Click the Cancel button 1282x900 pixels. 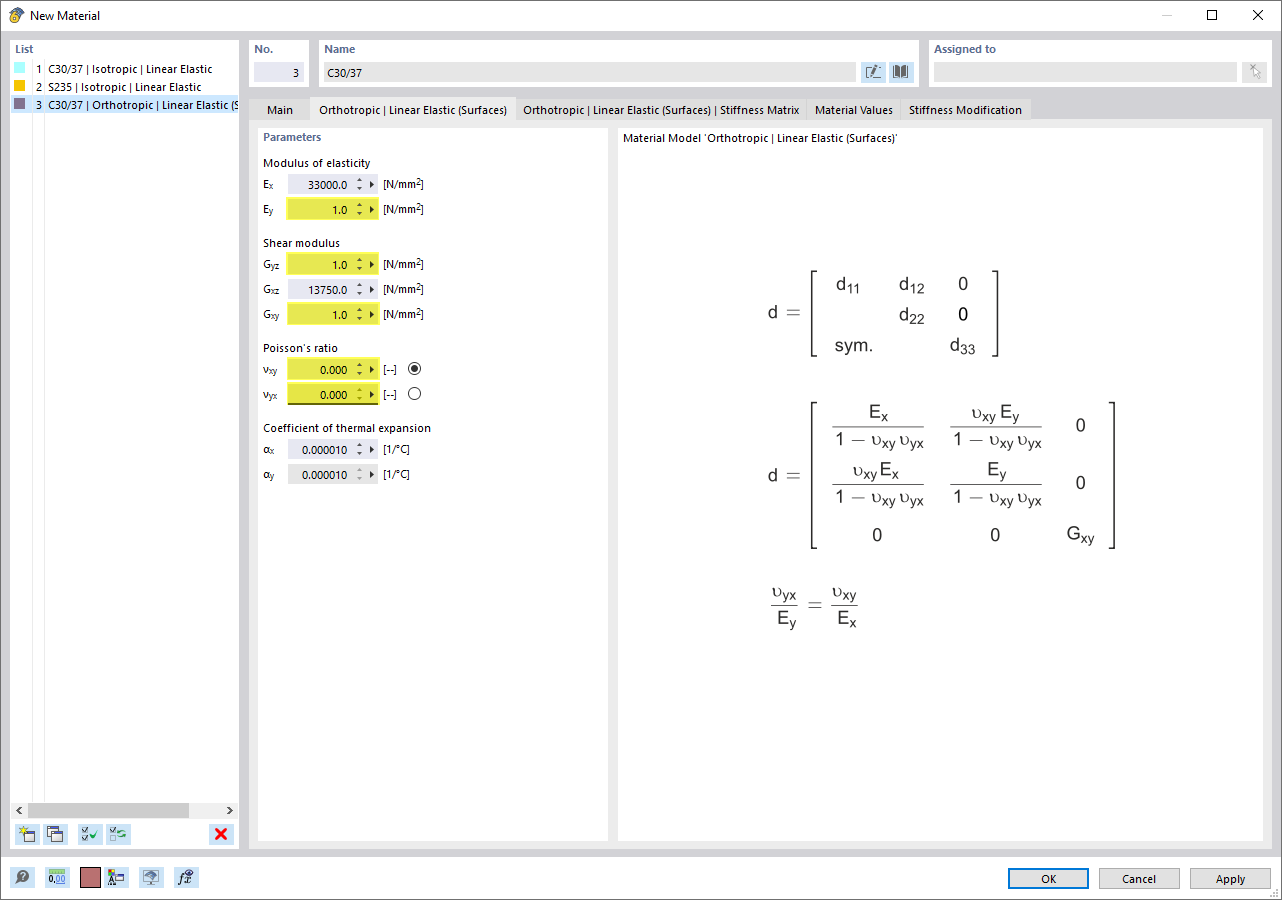(x=1139, y=879)
